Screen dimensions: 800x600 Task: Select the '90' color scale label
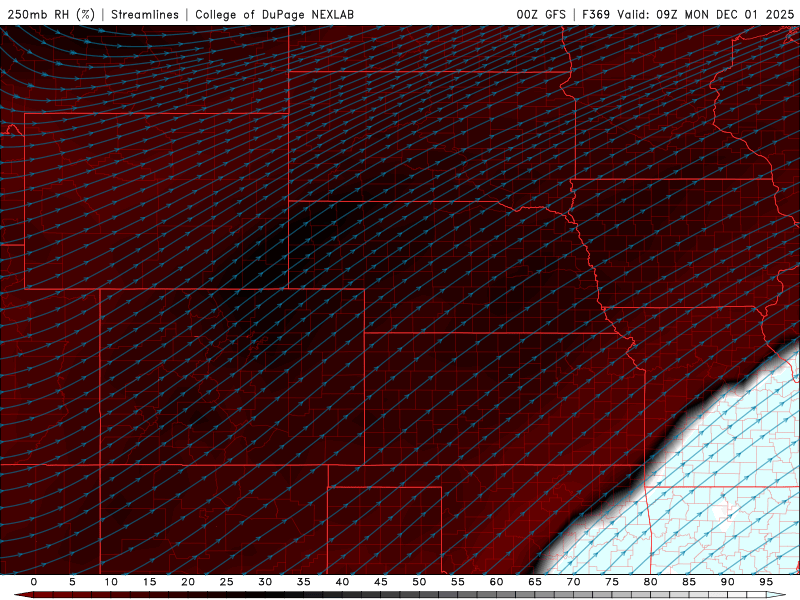728,582
